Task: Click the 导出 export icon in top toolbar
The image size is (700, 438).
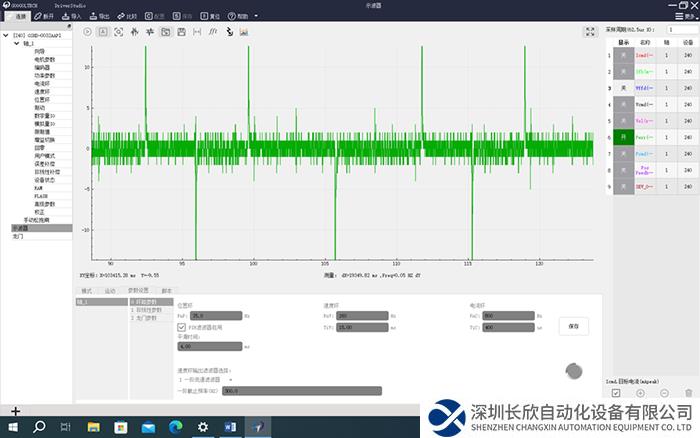Action: pyautogui.click(x=99, y=17)
